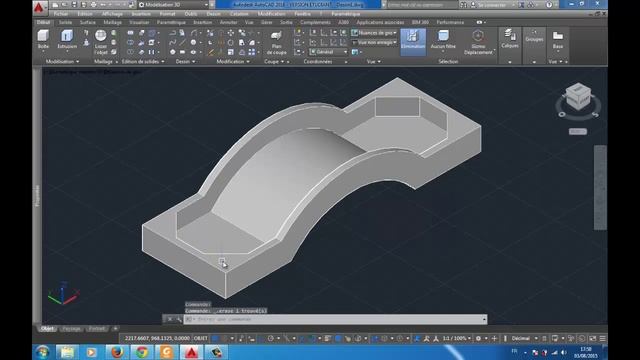Click Se connecter sign-in button
The image size is (640, 360).
point(493,5)
